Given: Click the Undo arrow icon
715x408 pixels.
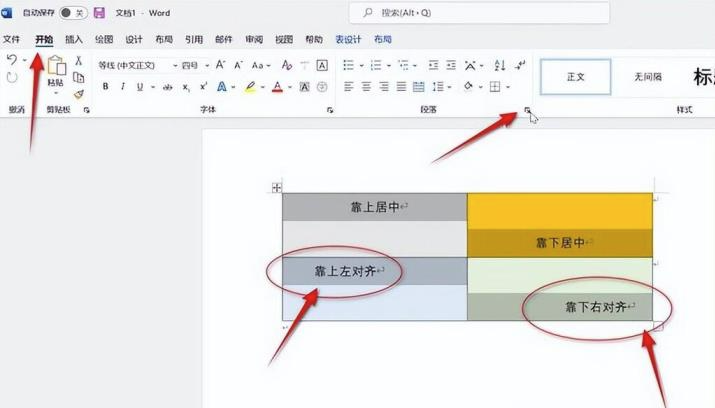Looking at the screenshot, I should [11, 62].
